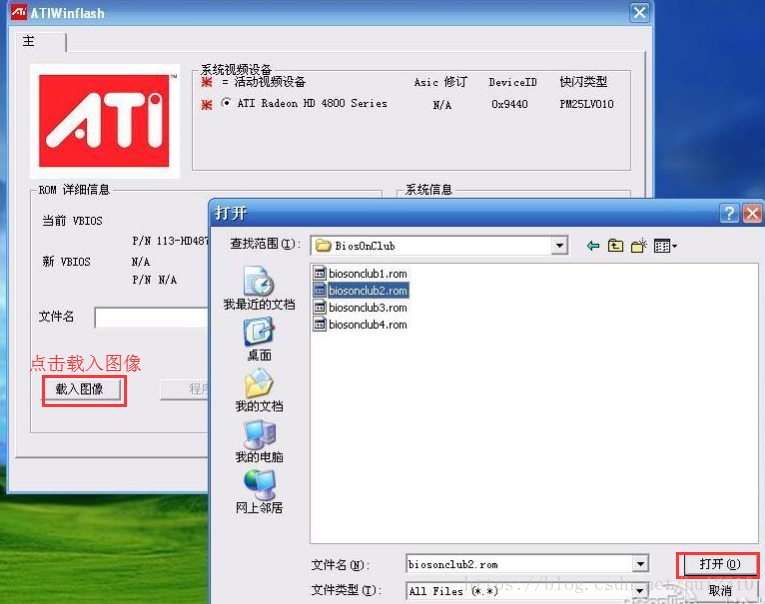
Task: Open 网上邻居 network places shortcut
Action: (x=259, y=492)
